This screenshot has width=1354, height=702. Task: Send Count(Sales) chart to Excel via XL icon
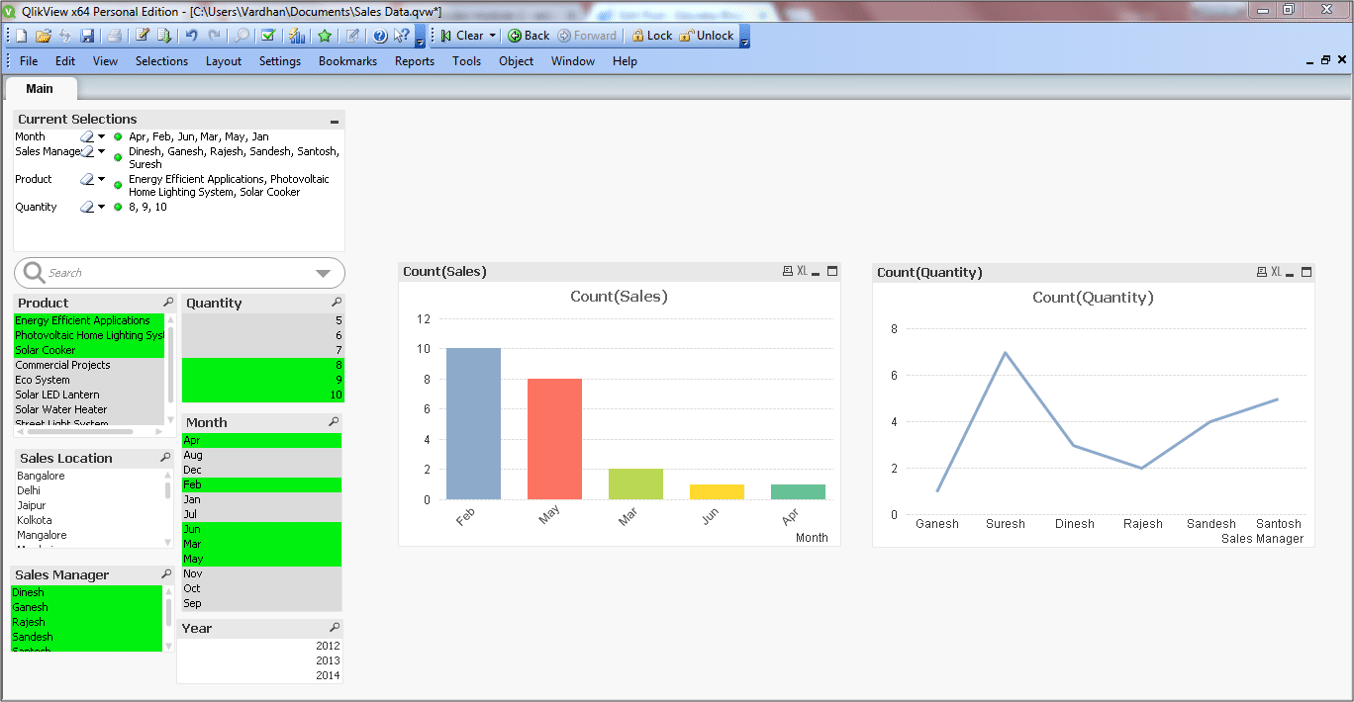click(802, 272)
